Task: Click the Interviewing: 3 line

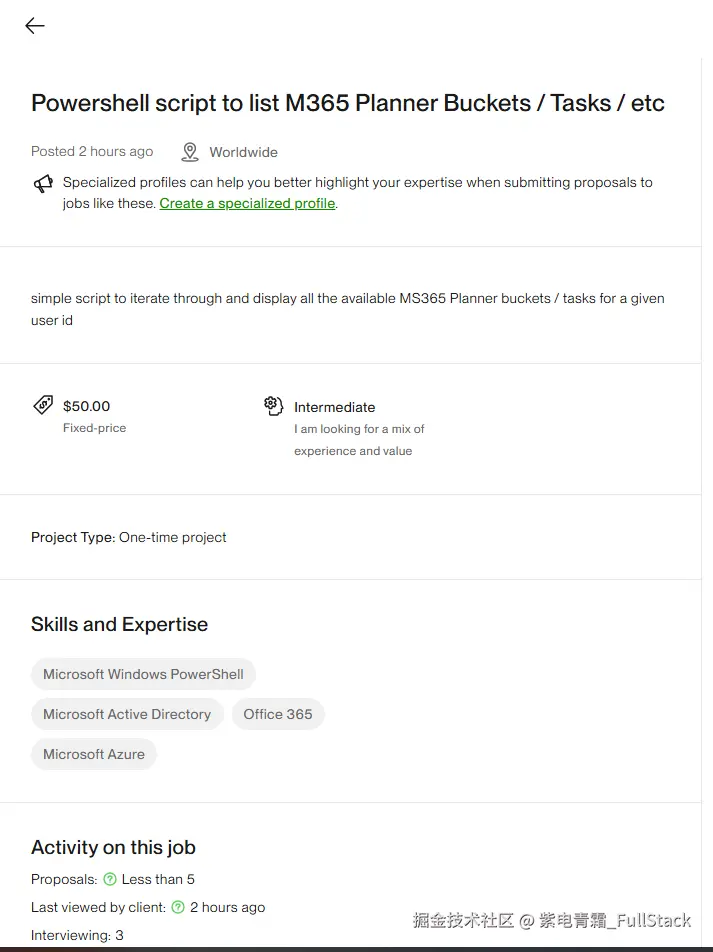Action: [x=77, y=935]
